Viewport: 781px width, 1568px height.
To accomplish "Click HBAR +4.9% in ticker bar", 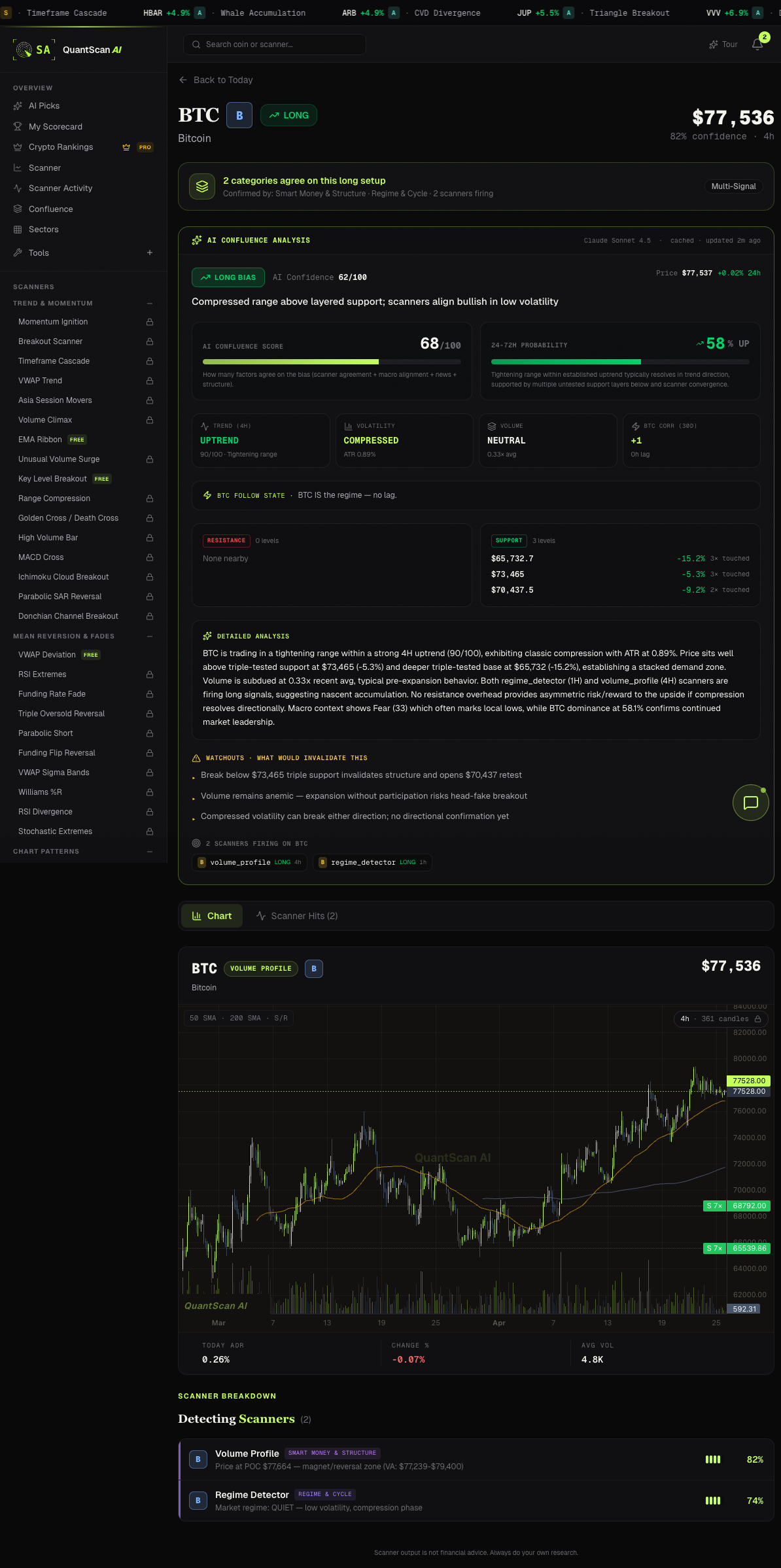I will click(x=174, y=13).
